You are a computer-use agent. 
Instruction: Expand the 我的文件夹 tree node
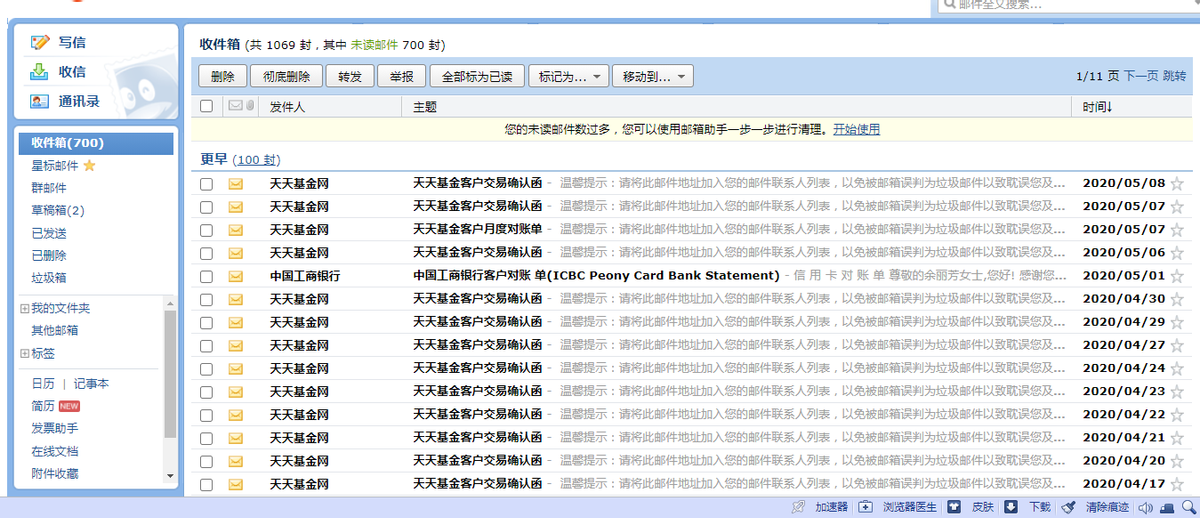(25, 308)
